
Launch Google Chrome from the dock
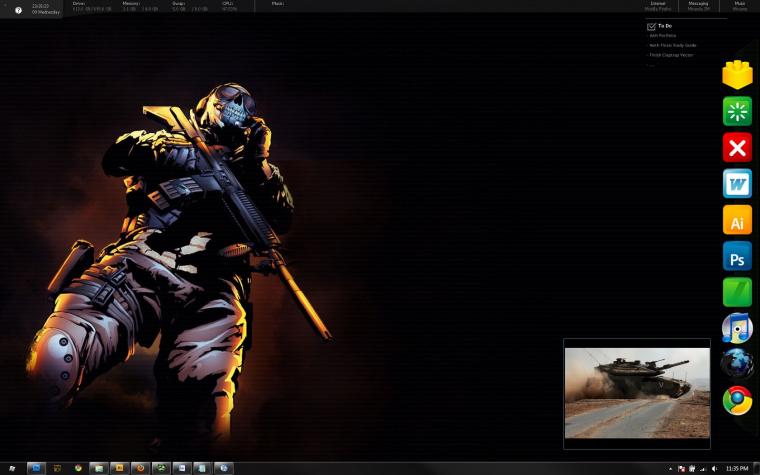[737, 400]
